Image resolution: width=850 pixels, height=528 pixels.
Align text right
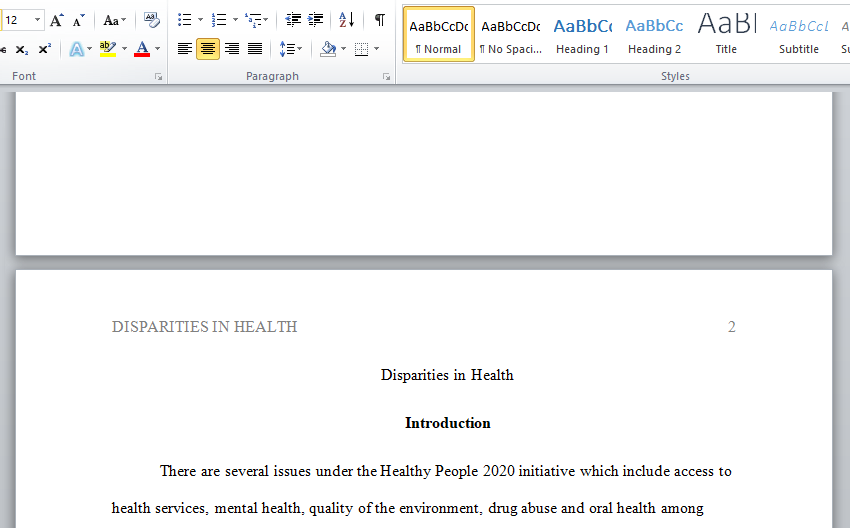232,49
